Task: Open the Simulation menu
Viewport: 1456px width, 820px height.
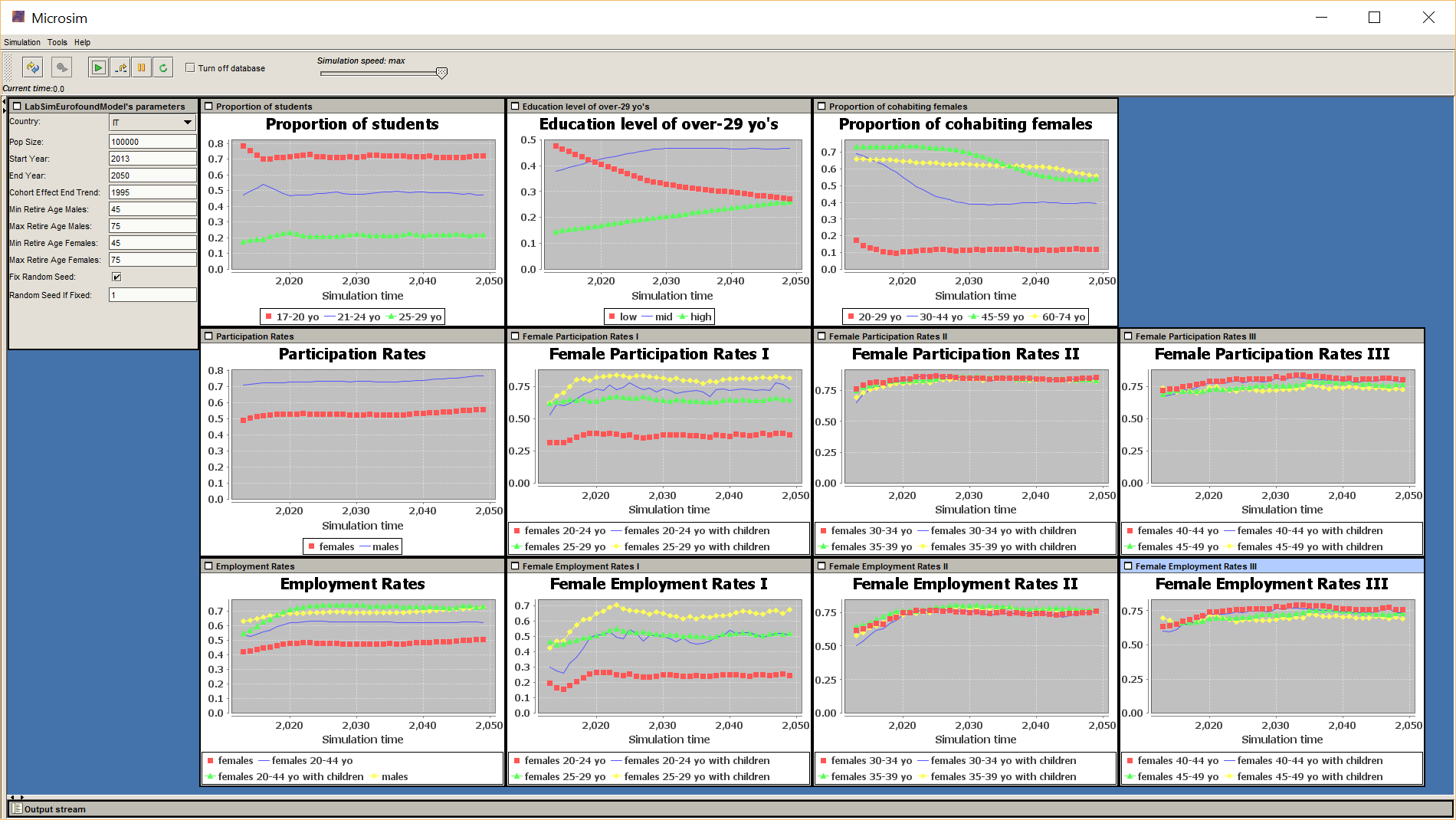Action: coord(22,43)
